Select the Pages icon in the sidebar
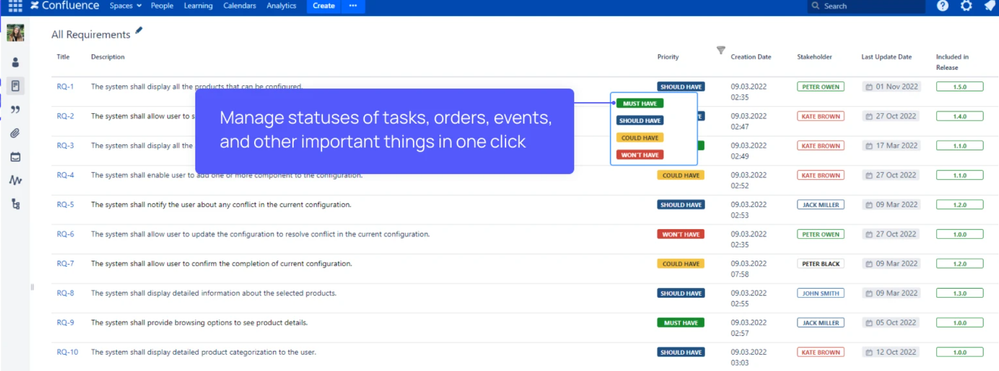This screenshot has width=999, height=371. (x=15, y=86)
